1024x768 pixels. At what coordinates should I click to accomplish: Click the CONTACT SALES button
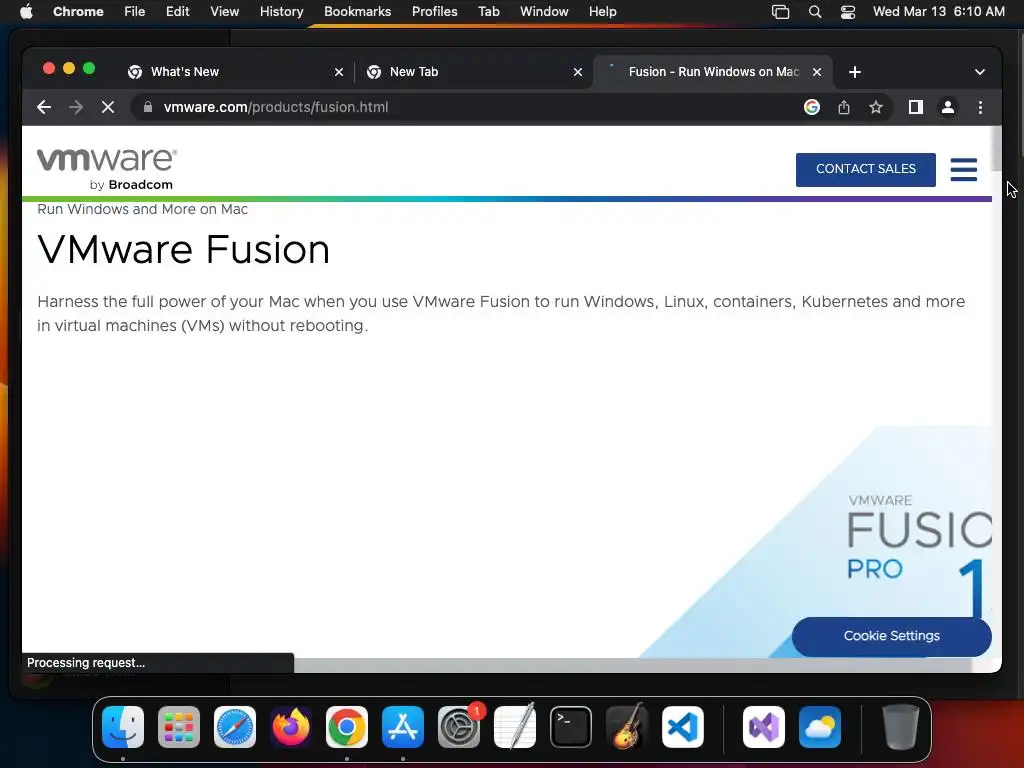click(865, 169)
